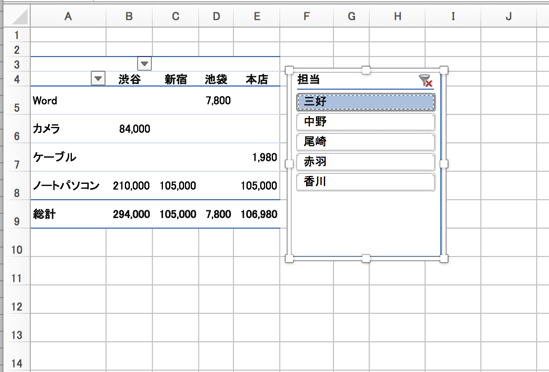Click the カメラ row label
This screenshot has width=549, height=372.
(46, 129)
